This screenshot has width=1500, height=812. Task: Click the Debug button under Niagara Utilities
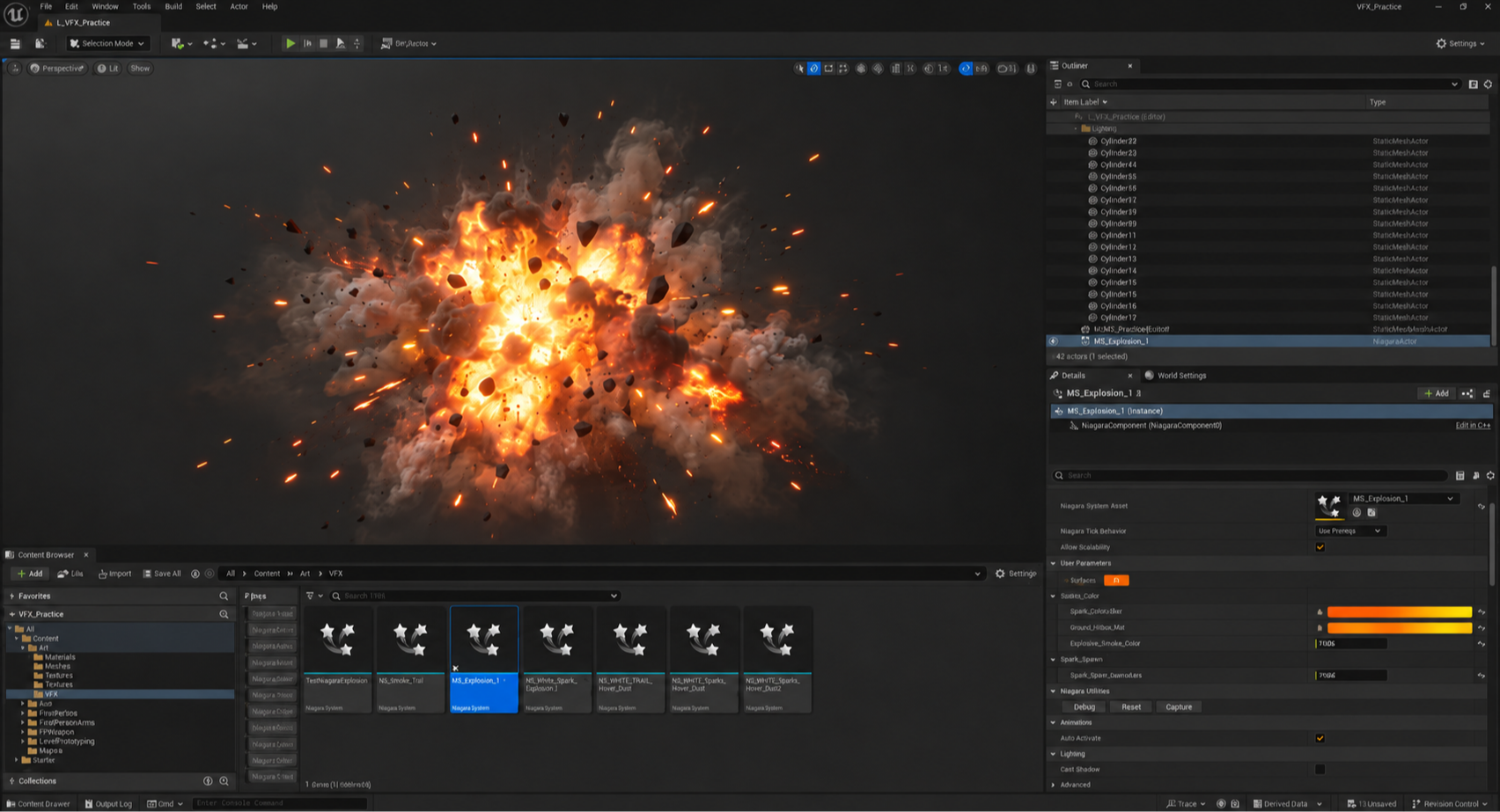point(1085,707)
